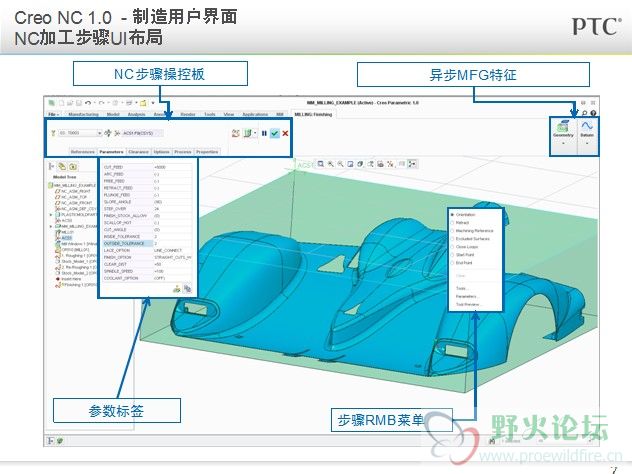Click the Undo icon in quick access toolbar

87,103
